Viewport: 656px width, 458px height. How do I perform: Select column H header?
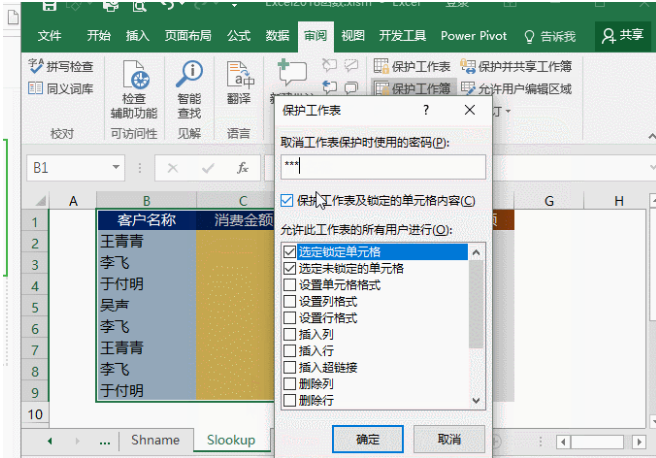(x=618, y=201)
